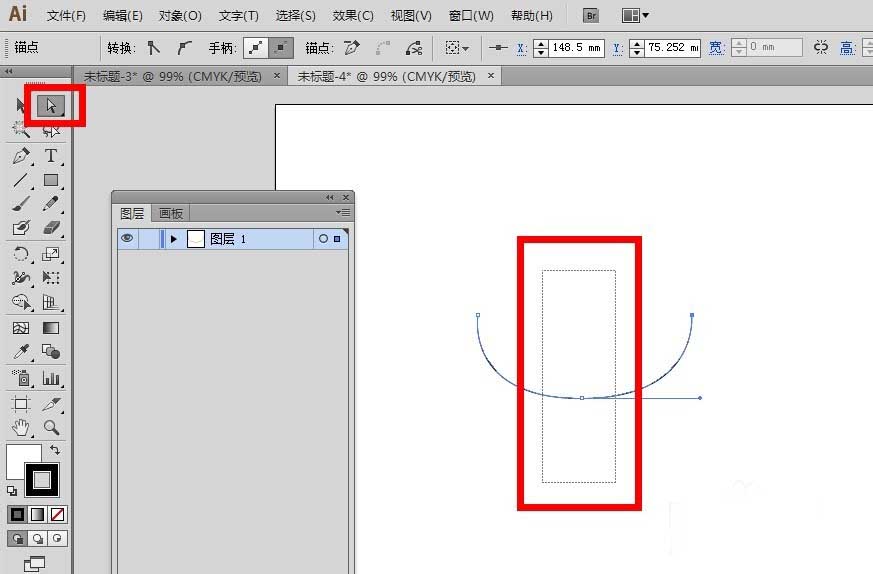Screen dimensions: 873x574
Task: Select the Slice tool
Action: pyautogui.click(x=51, y=404)
